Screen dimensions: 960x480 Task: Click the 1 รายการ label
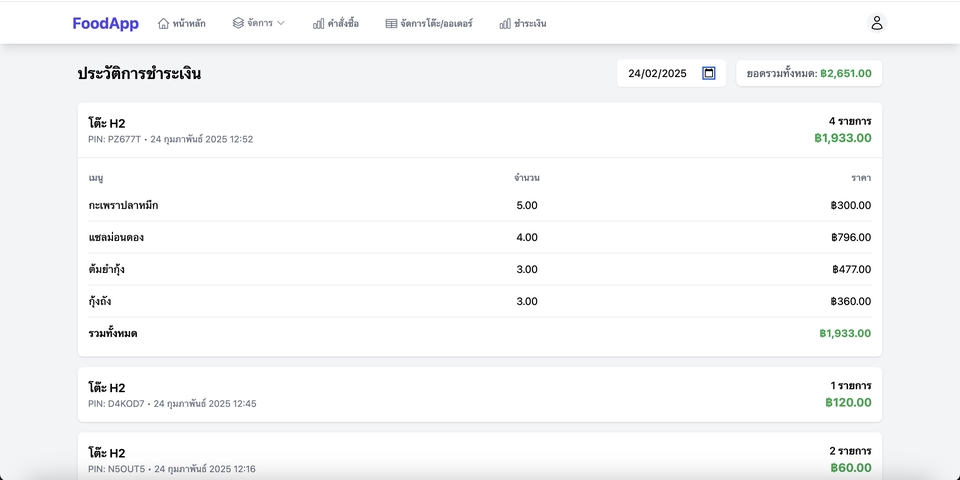851,385
